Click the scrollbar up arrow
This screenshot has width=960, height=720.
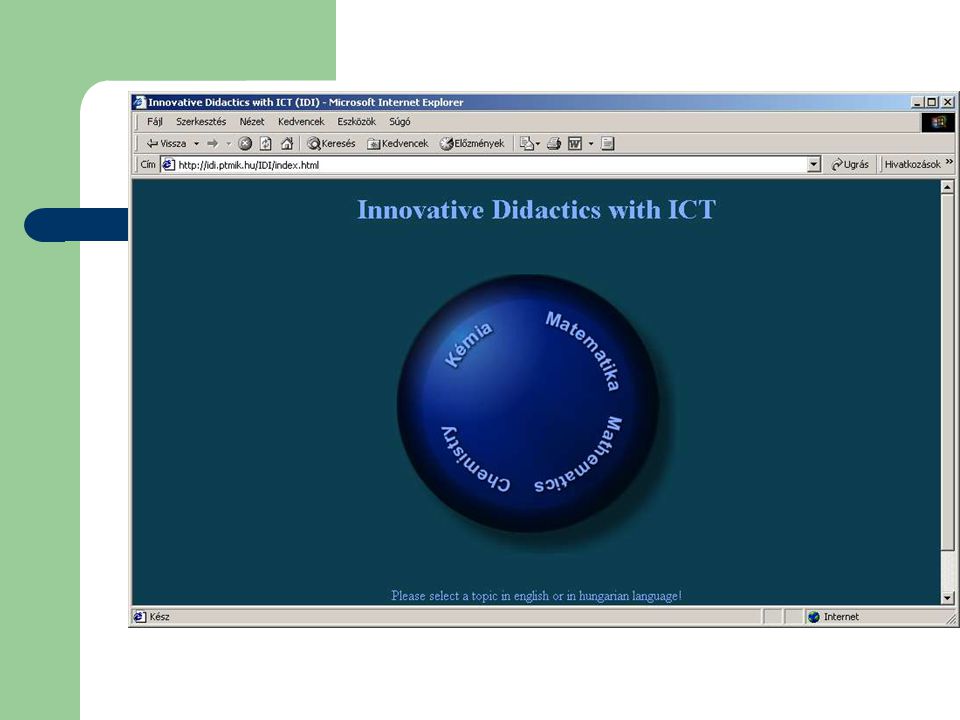947,187
